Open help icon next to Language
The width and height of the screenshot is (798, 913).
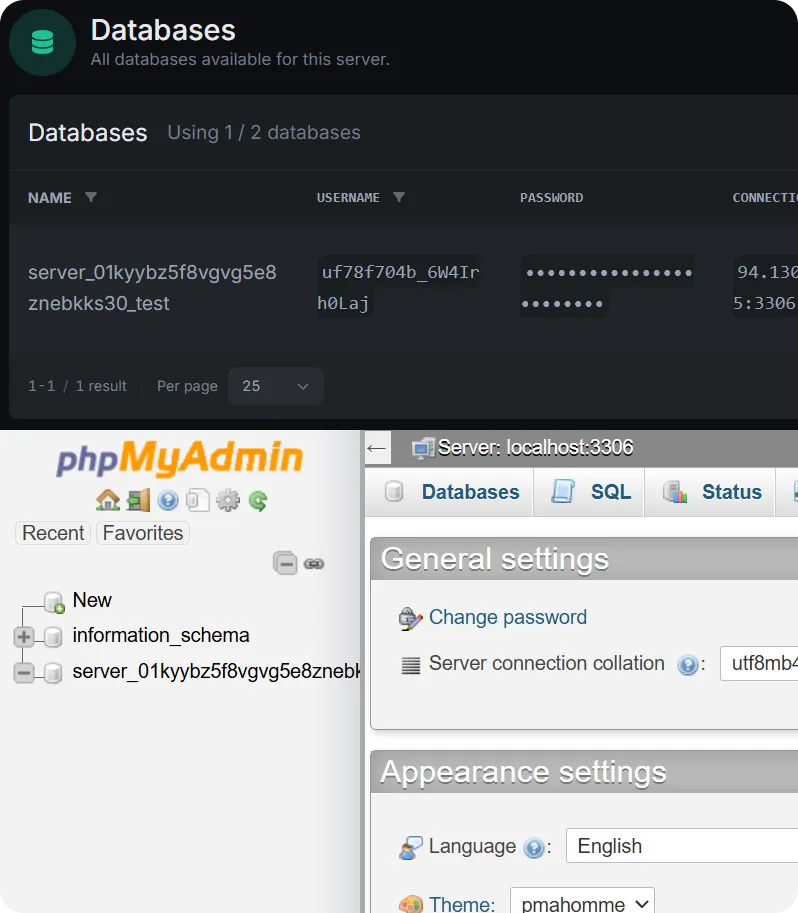(534, 848)
